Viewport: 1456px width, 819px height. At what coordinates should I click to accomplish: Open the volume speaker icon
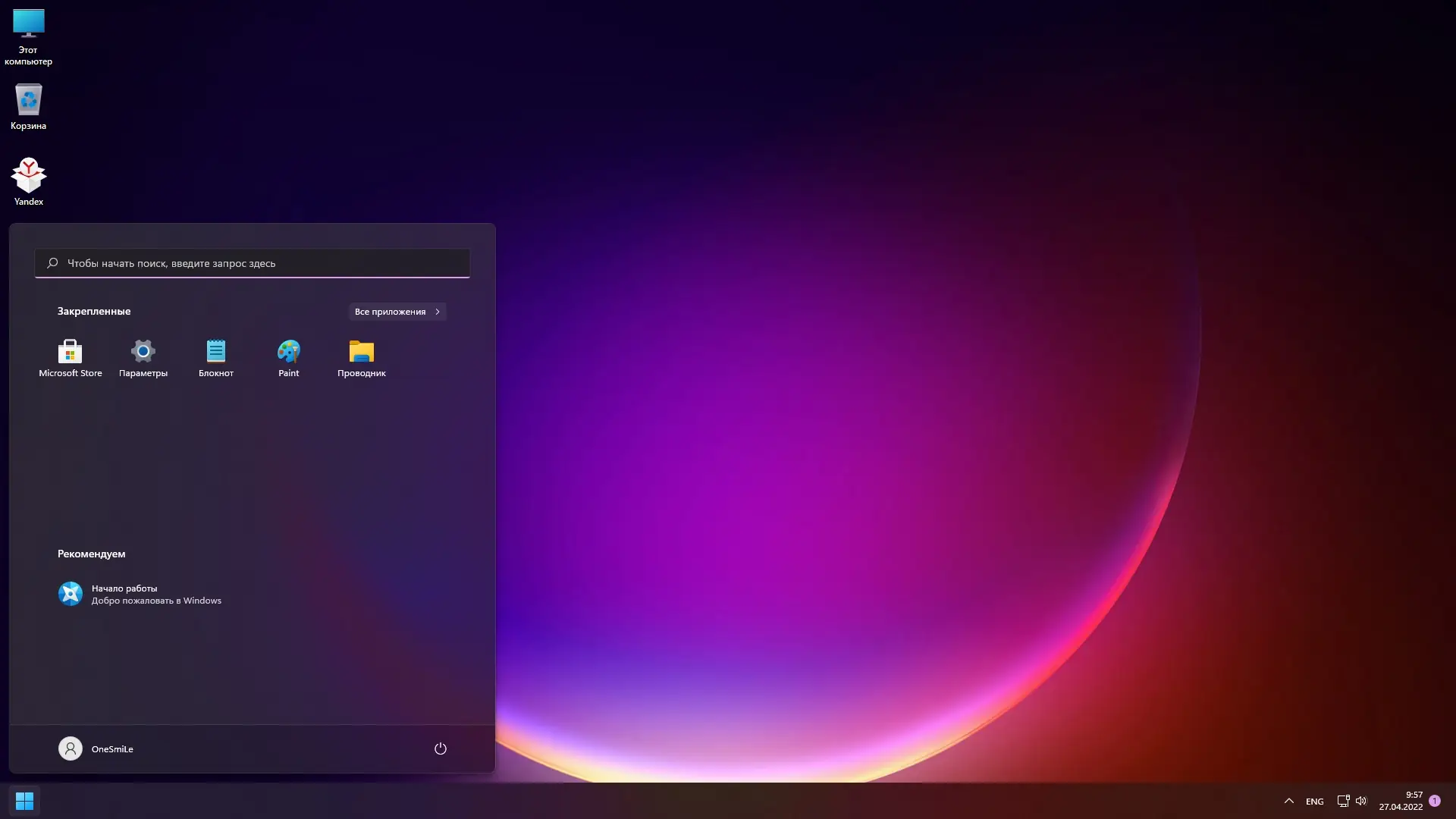tap(1361, 801)
